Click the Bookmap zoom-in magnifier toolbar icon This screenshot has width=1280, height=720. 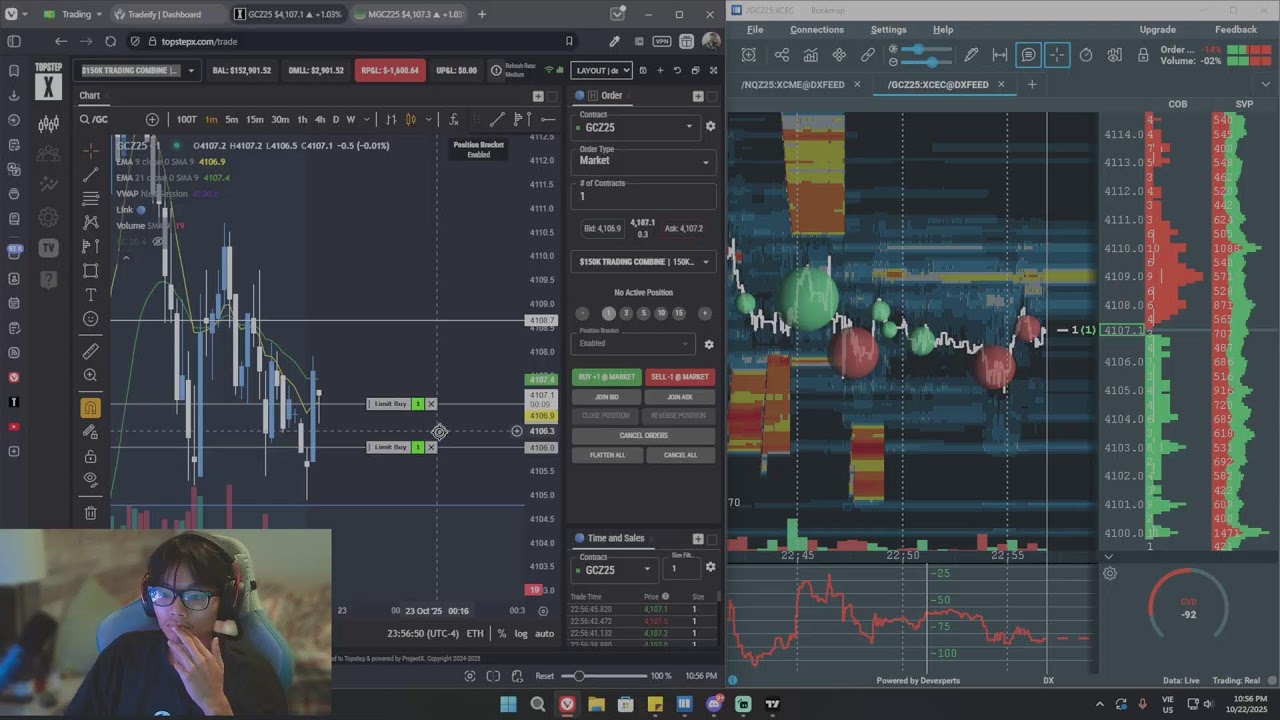click(x=749, y=55)
